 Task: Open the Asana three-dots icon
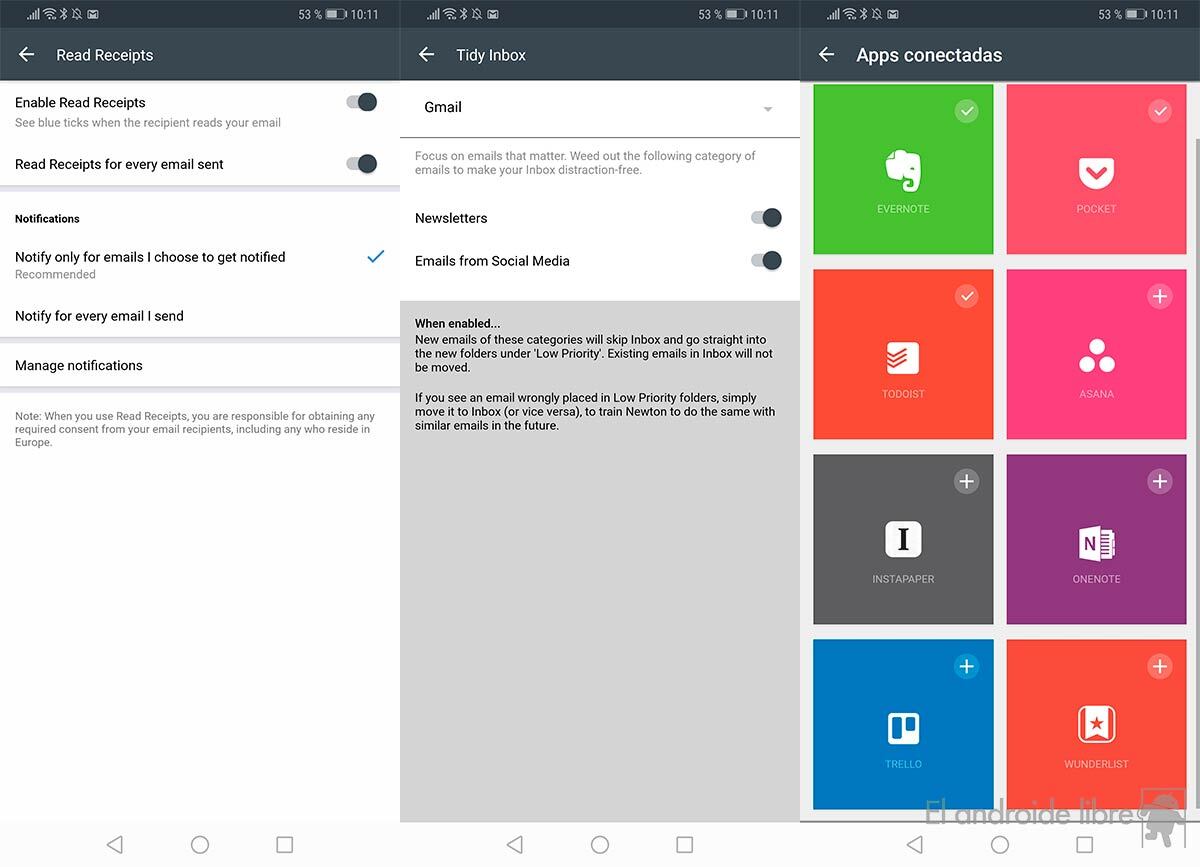click(x=1096, y=357)
